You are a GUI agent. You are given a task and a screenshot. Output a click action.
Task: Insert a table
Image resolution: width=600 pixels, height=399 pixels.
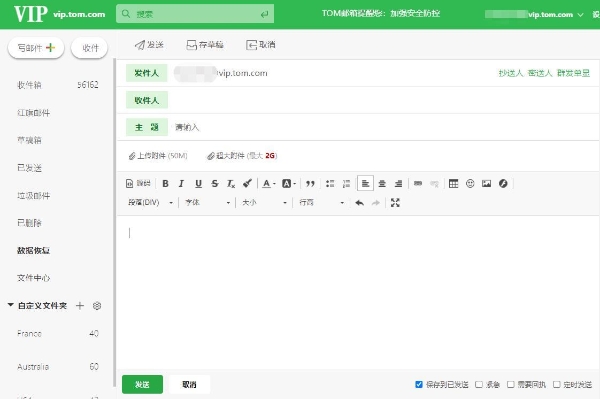click(453, 184)
